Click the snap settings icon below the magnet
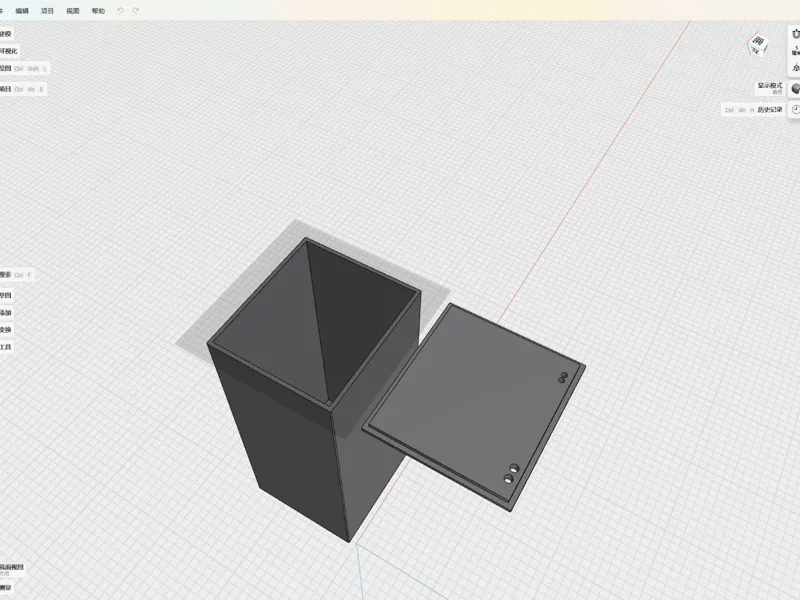This screenshot has width=800, height=600. point(795,51)
